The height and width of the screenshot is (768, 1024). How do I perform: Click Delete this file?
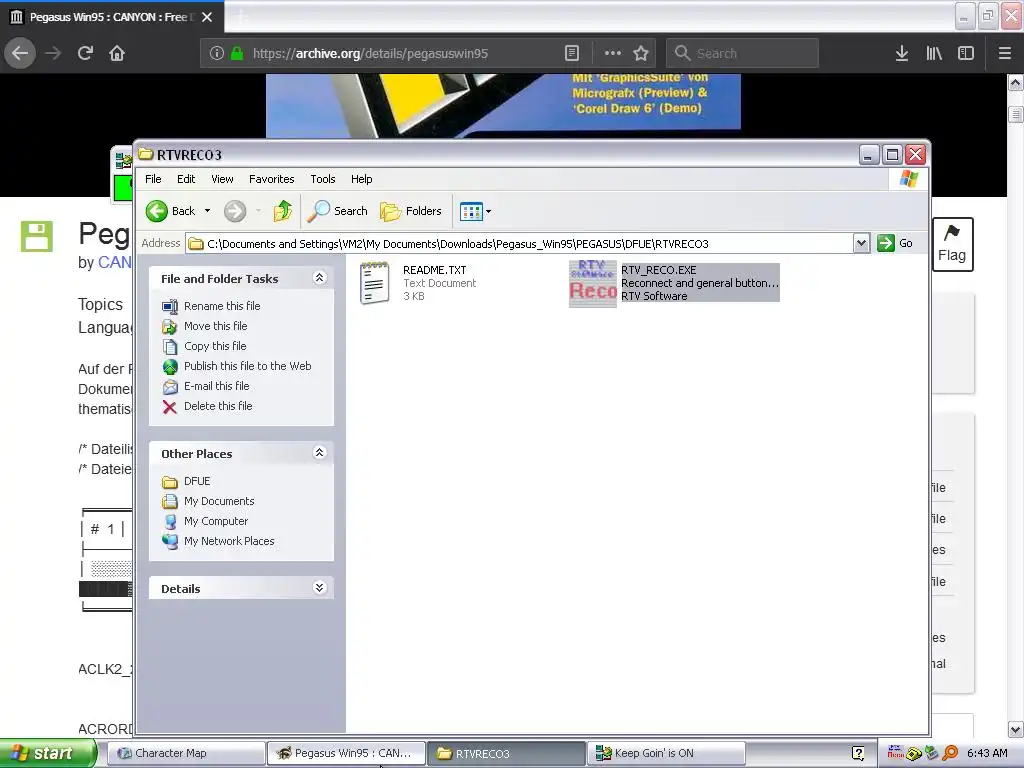point(217,406)
